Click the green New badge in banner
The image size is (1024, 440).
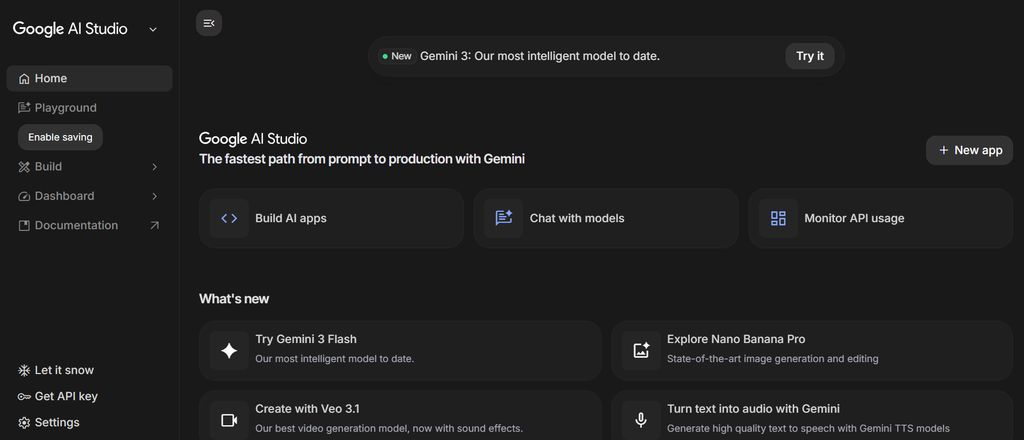click(397, 56)
